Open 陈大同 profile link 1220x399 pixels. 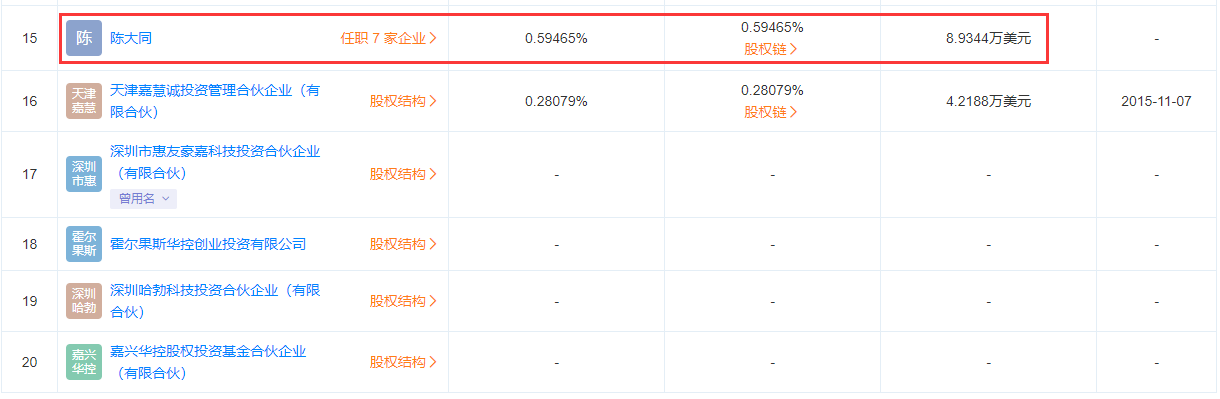pos(131,39)
